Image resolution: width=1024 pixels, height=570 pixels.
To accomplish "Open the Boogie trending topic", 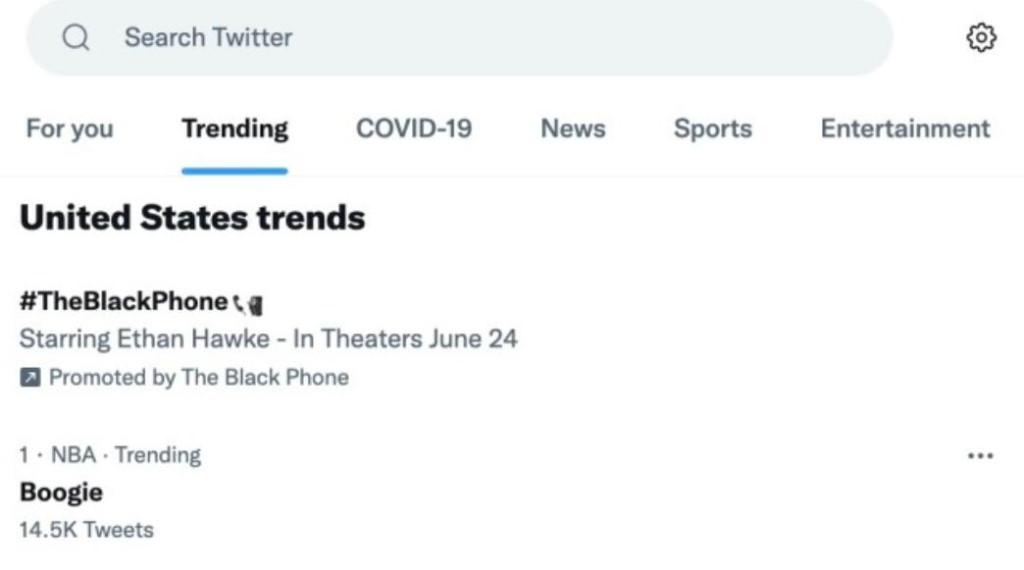I will [61, 492].
